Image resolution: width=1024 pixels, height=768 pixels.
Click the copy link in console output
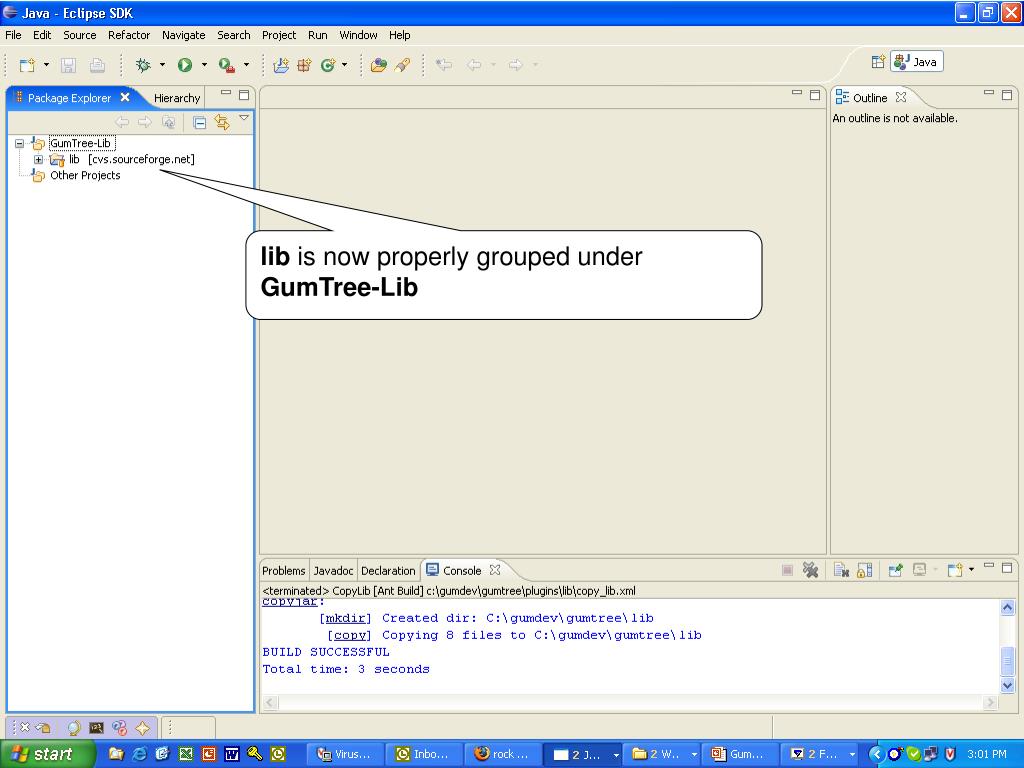[x=349, y=635]
